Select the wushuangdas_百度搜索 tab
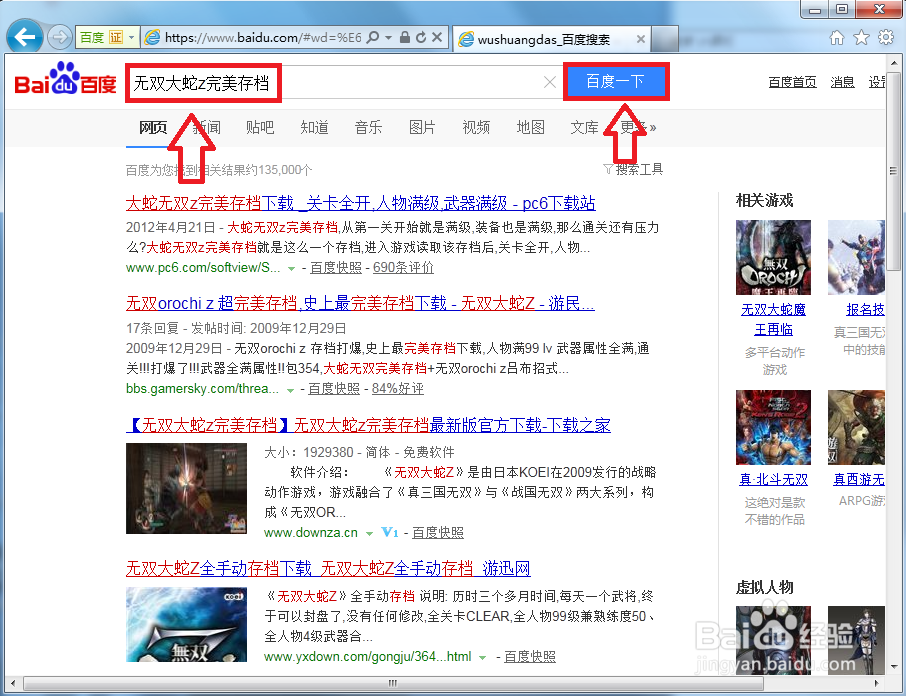This screenshot has height=696, width=906. click(x=544, y=39)
